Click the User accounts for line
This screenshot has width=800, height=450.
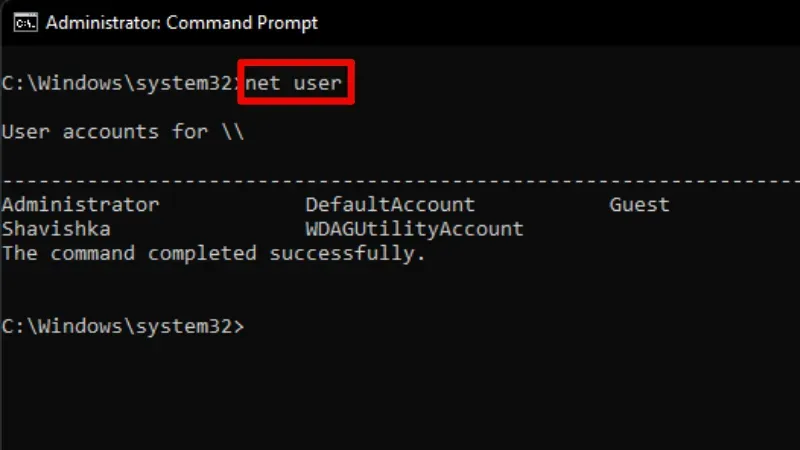(123, 132)
